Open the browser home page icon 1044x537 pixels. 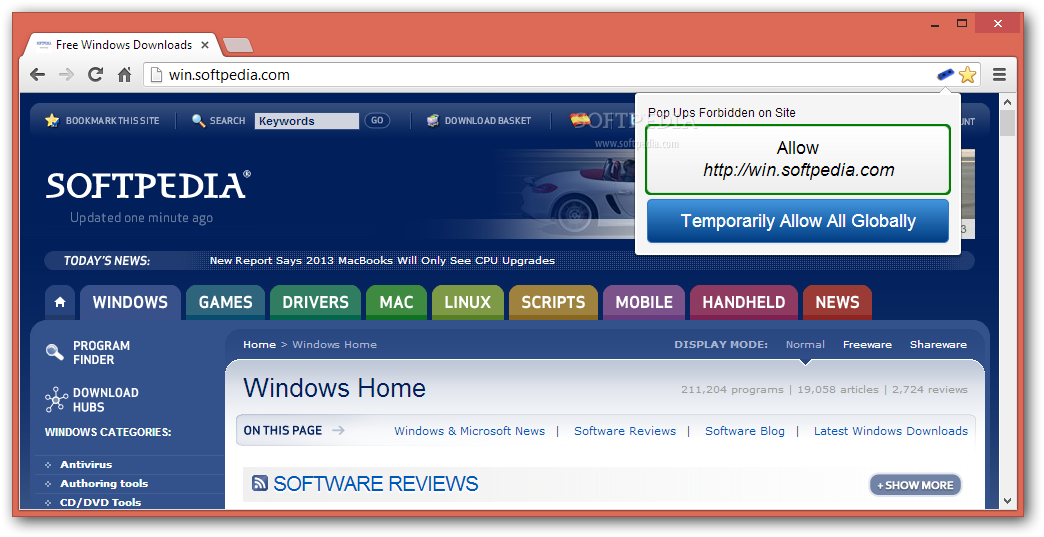125,75
